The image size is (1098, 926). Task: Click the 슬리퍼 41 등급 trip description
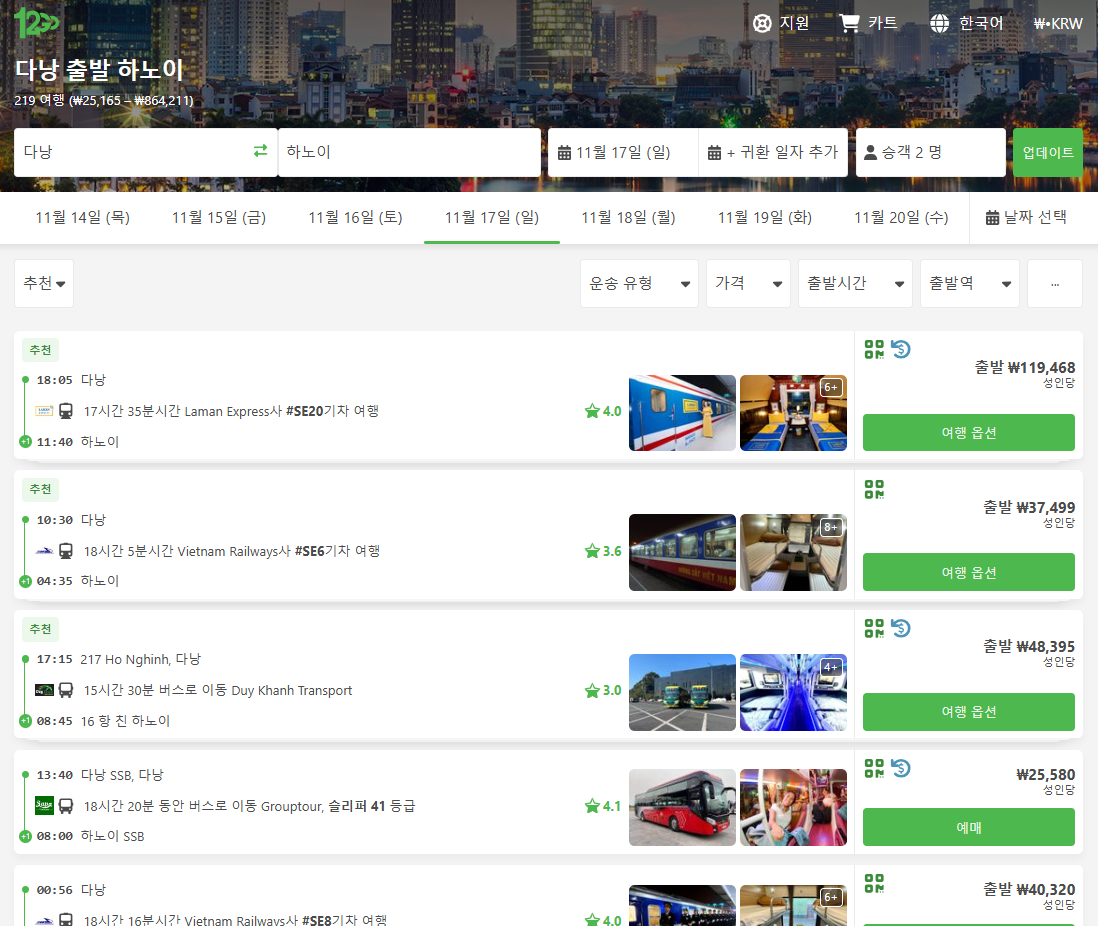[249, 806]
